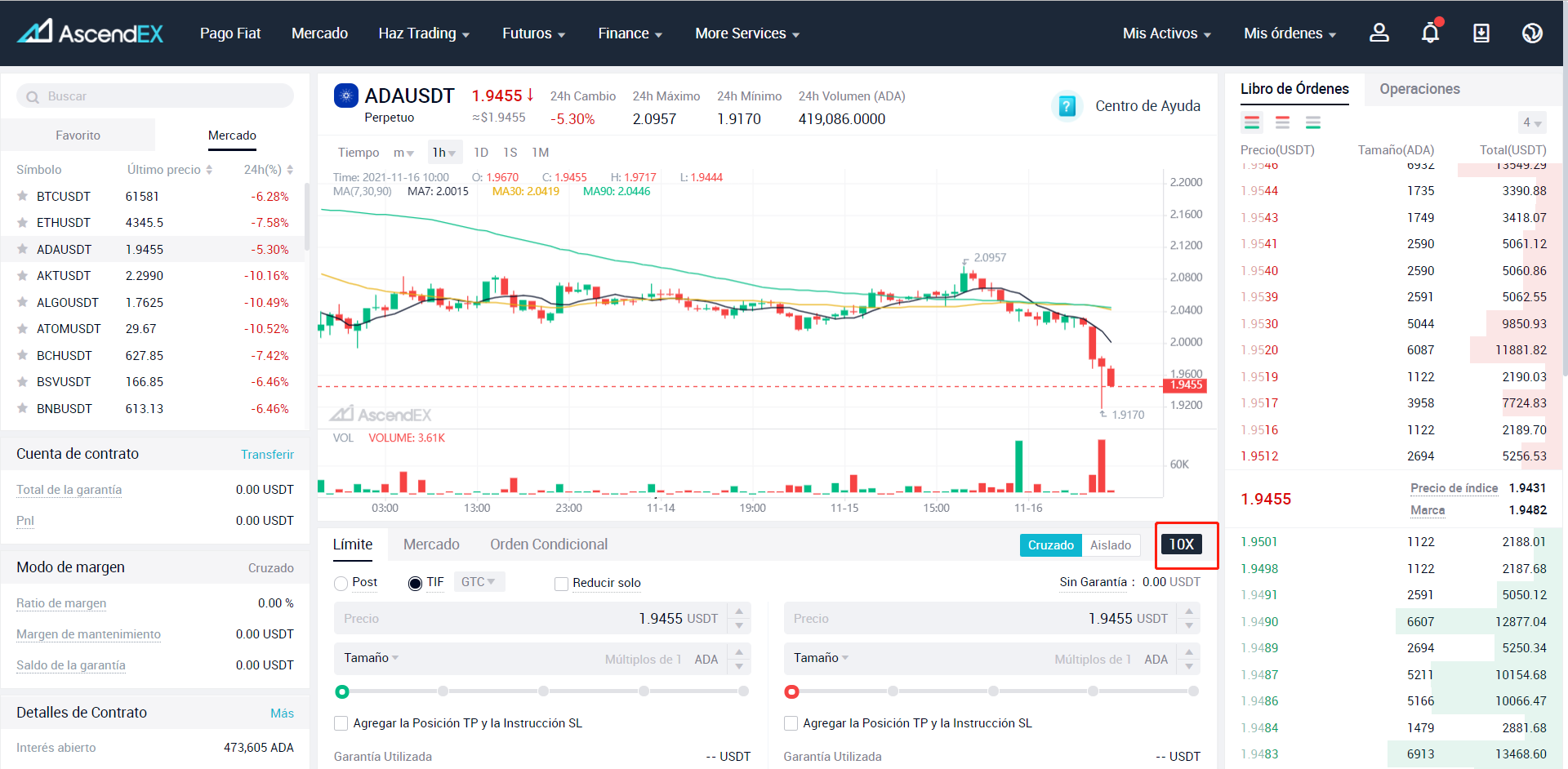
Task: Star the ATOMUSDT pair
Action: (x=23, y=328)
